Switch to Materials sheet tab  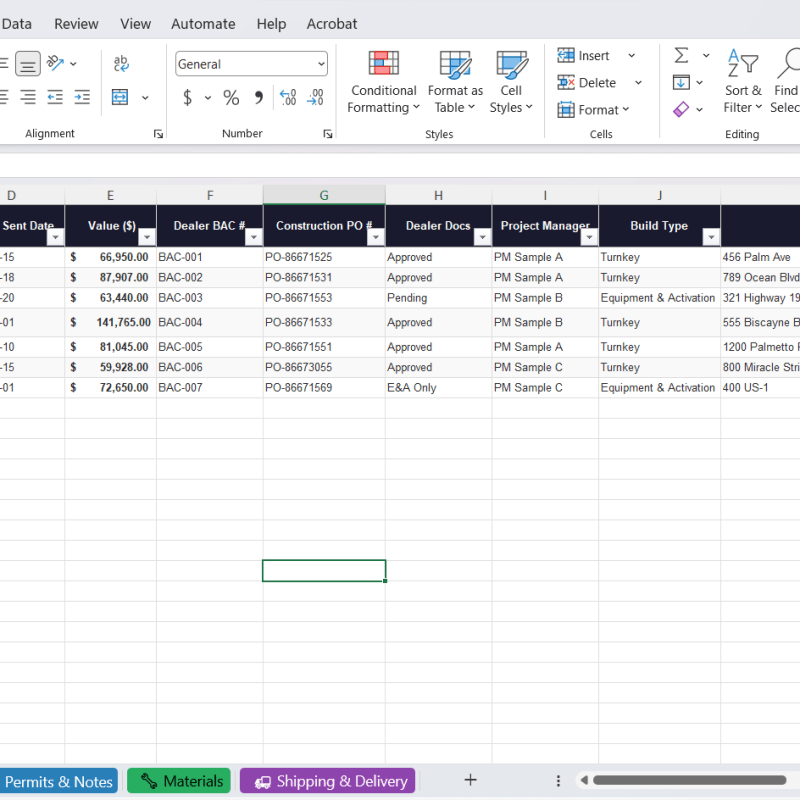coord(179,781)
